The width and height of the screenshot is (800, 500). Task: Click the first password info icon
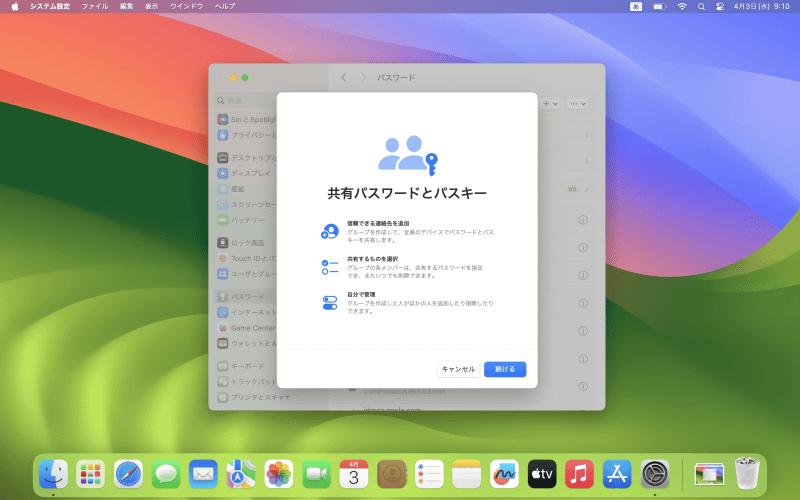[x=583, y=220]
